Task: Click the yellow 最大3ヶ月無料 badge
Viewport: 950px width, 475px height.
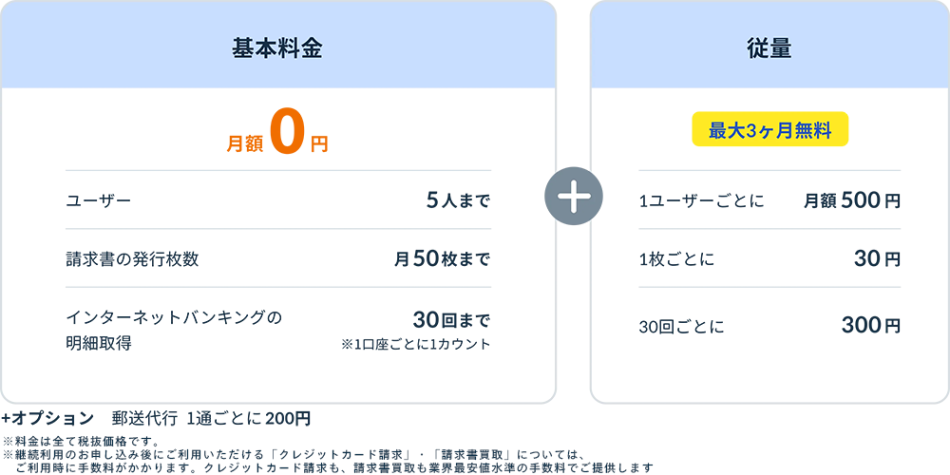Action: (769, 129)
